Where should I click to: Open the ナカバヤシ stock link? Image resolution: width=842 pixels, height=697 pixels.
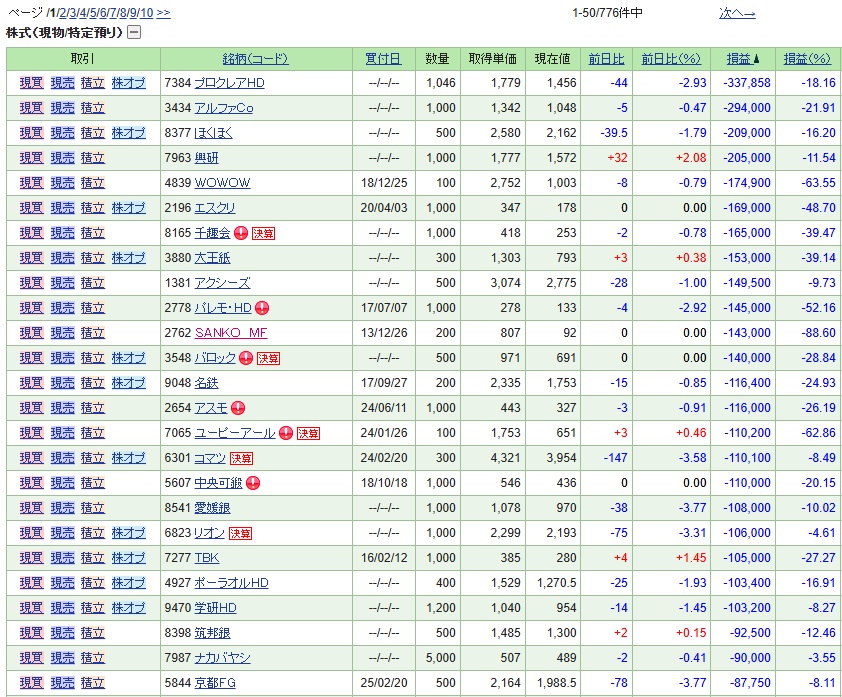(x=222, y=658)
